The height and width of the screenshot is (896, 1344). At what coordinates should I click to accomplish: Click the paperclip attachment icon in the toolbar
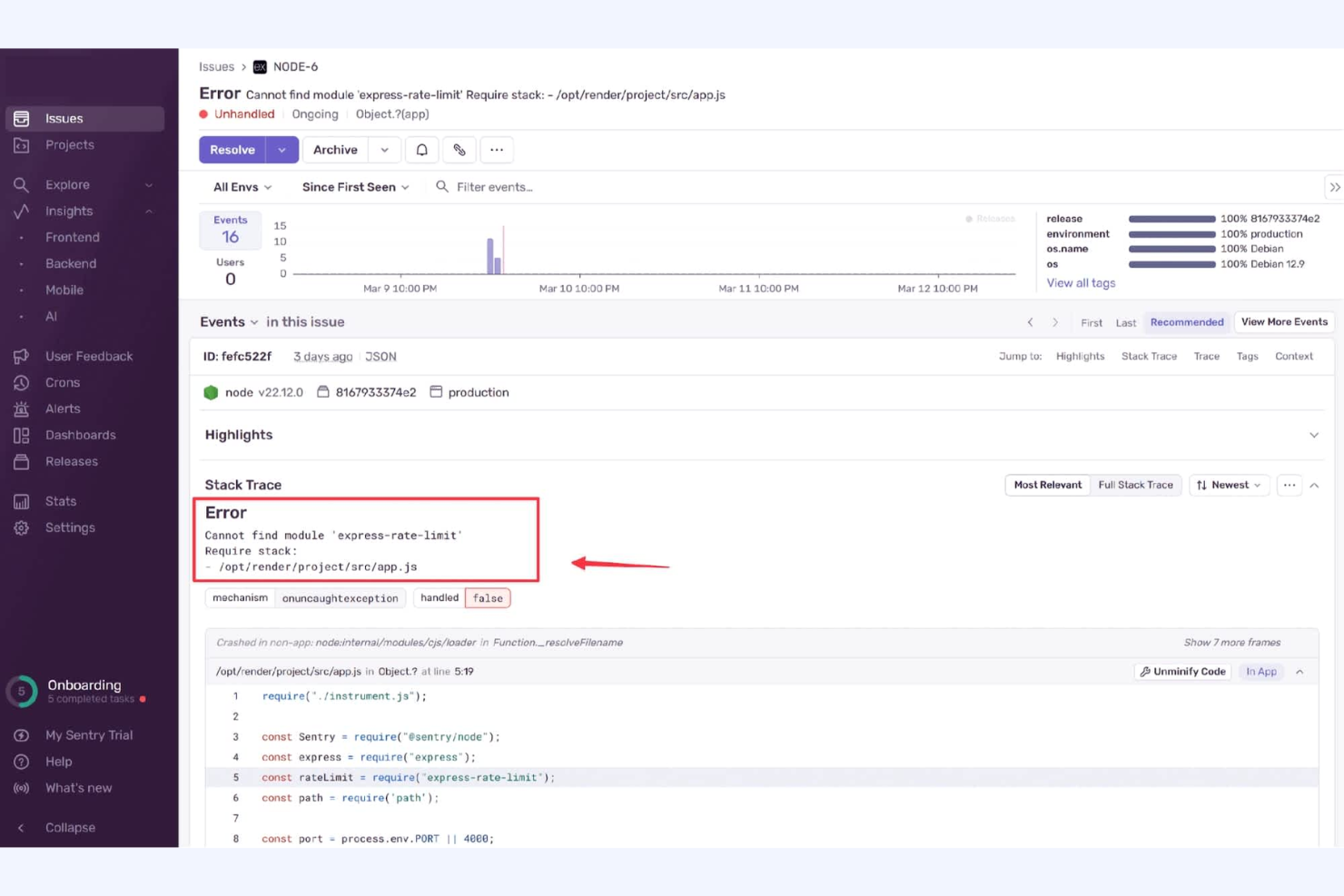tap(460, 149)
